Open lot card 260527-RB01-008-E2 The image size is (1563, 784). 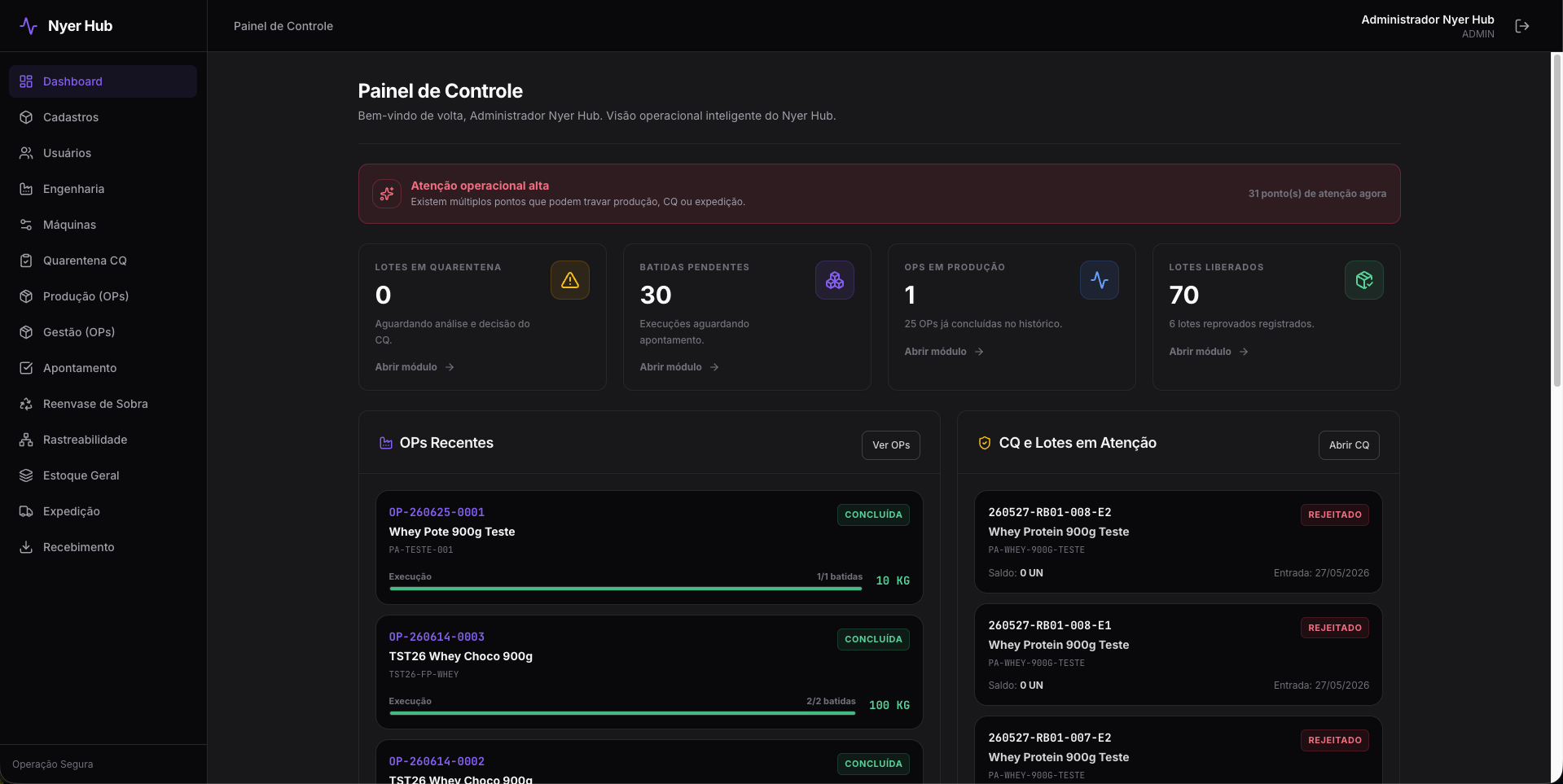tap(1179, 541)
